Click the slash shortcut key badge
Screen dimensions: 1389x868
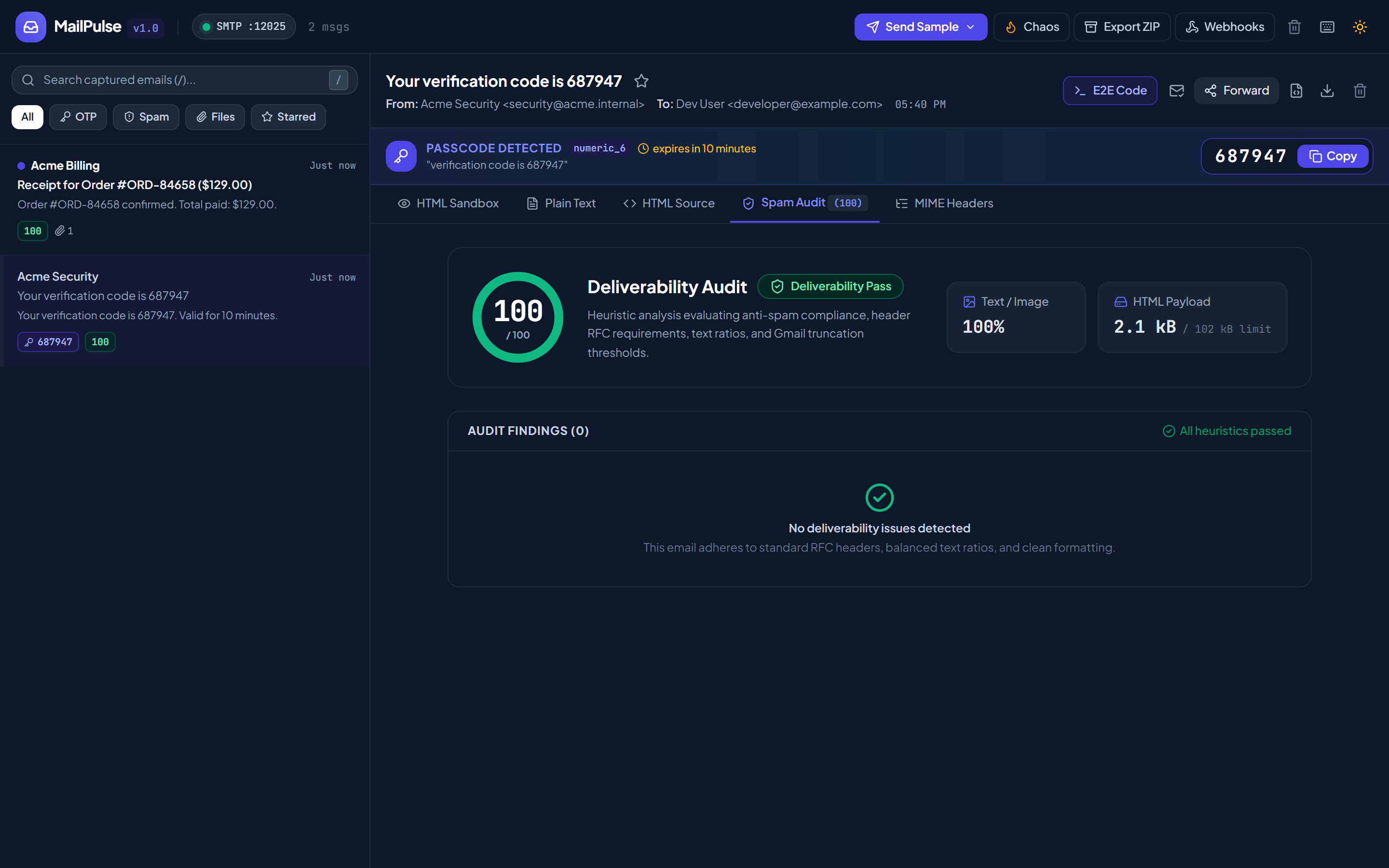(339, 80)
